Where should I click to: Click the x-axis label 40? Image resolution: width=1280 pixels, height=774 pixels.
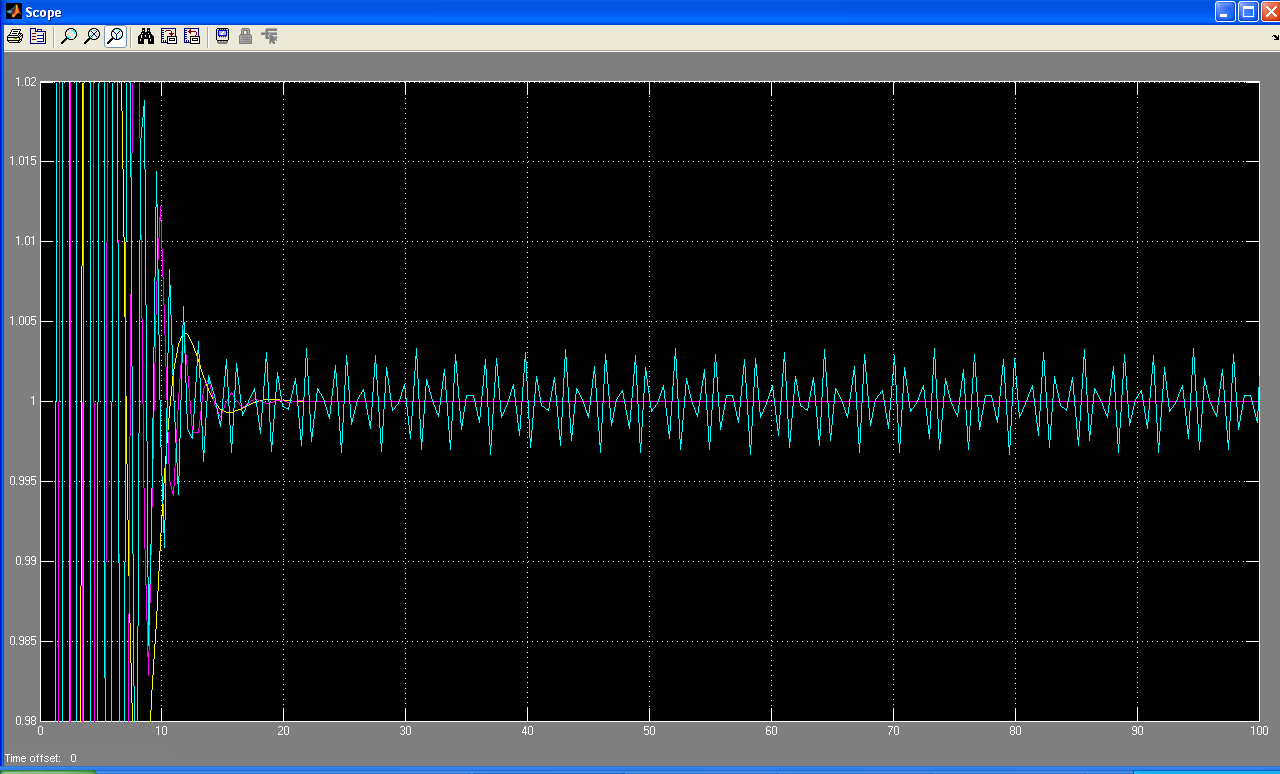[x=528, y=732]
